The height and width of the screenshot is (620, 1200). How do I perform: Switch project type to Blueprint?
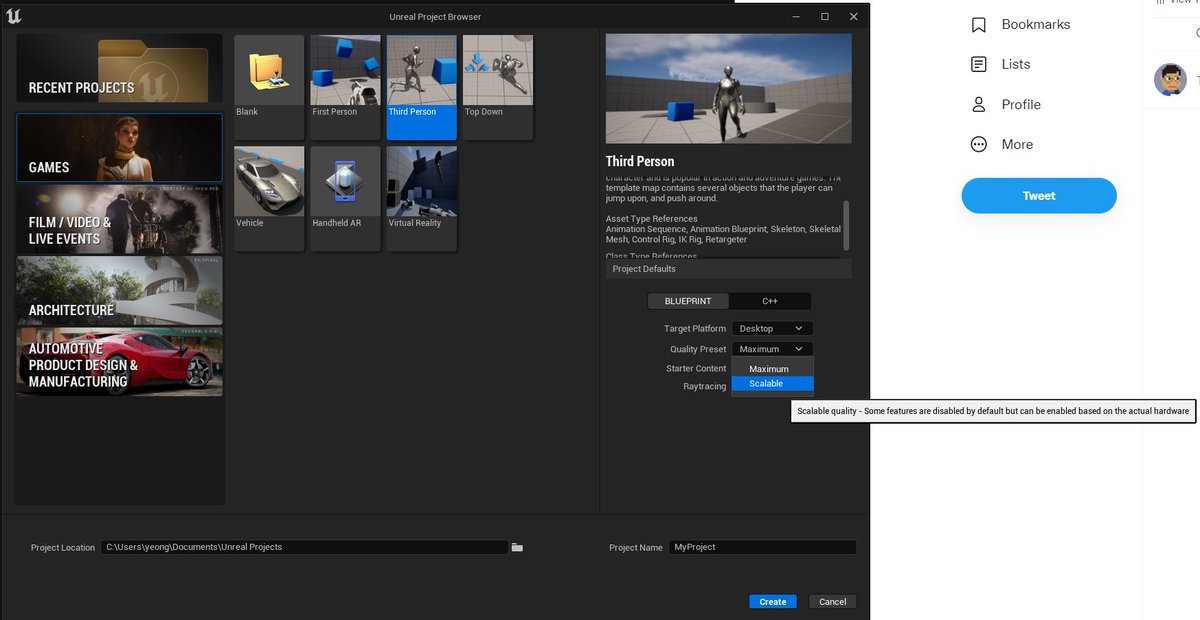tap(688, 301)
